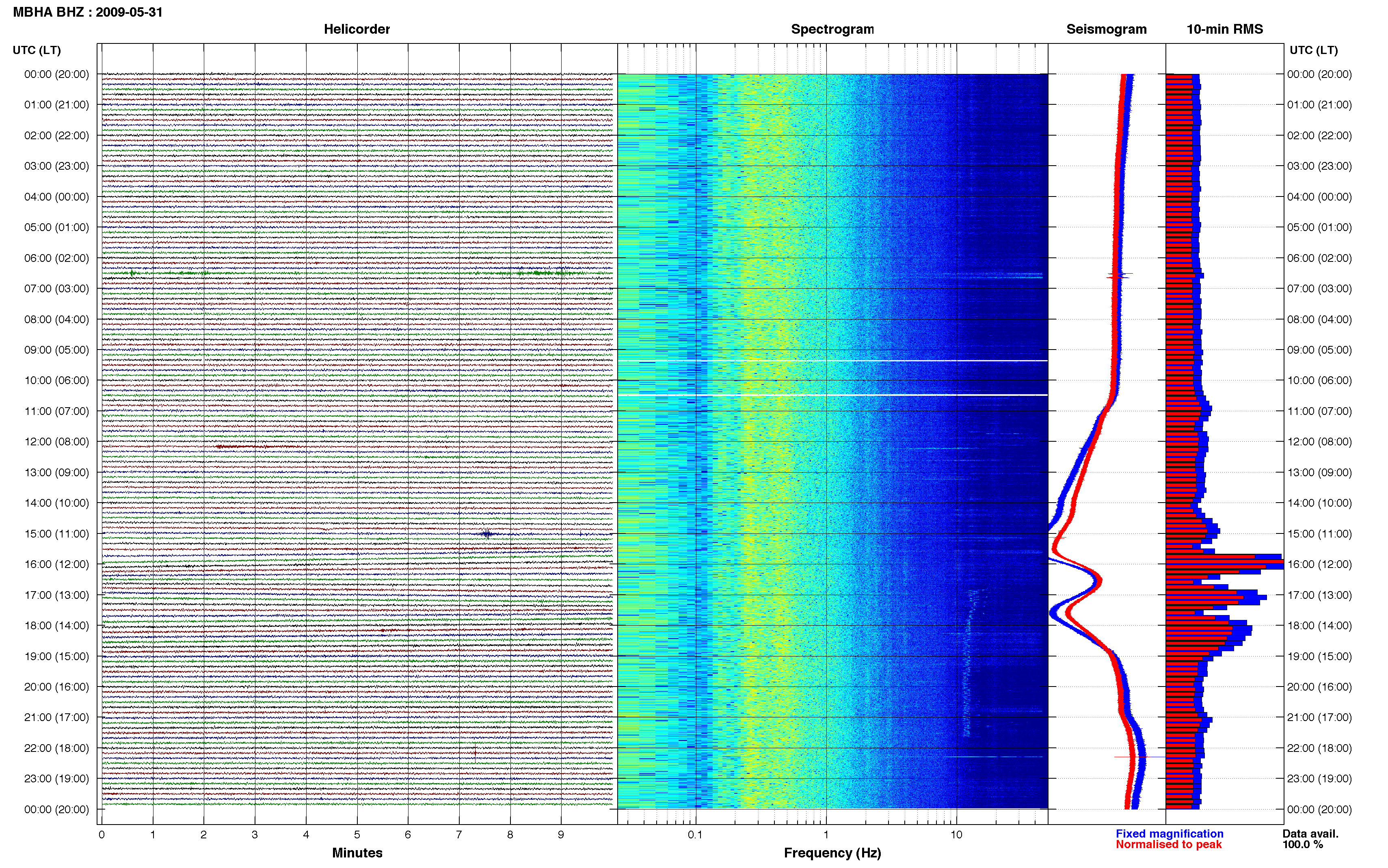Click the left axis label '00:00 (20:00)' at the top
Screen dimensions: 1388x868
57,75
